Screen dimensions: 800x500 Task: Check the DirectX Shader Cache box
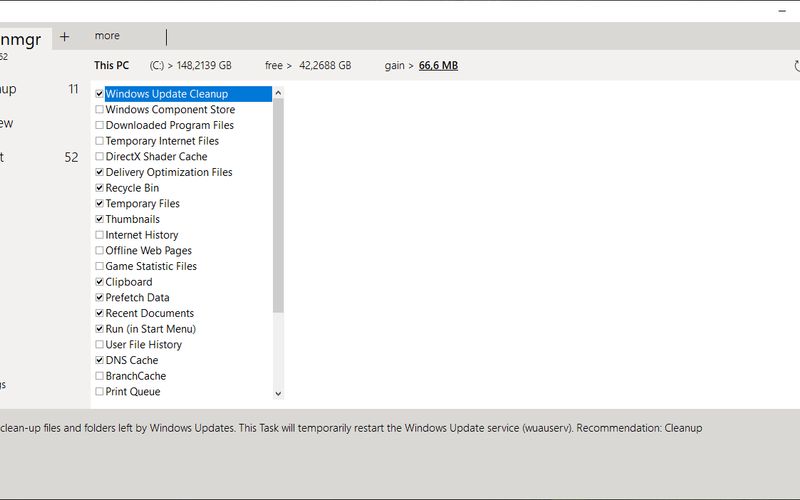click(99, 157)
